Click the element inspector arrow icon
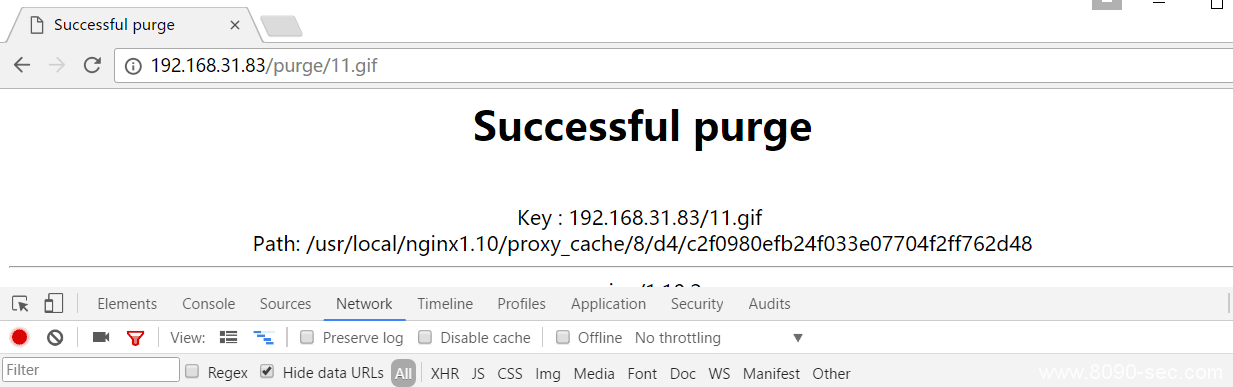The height and width of the screenshot is (387, 1233). click(20, 304)
